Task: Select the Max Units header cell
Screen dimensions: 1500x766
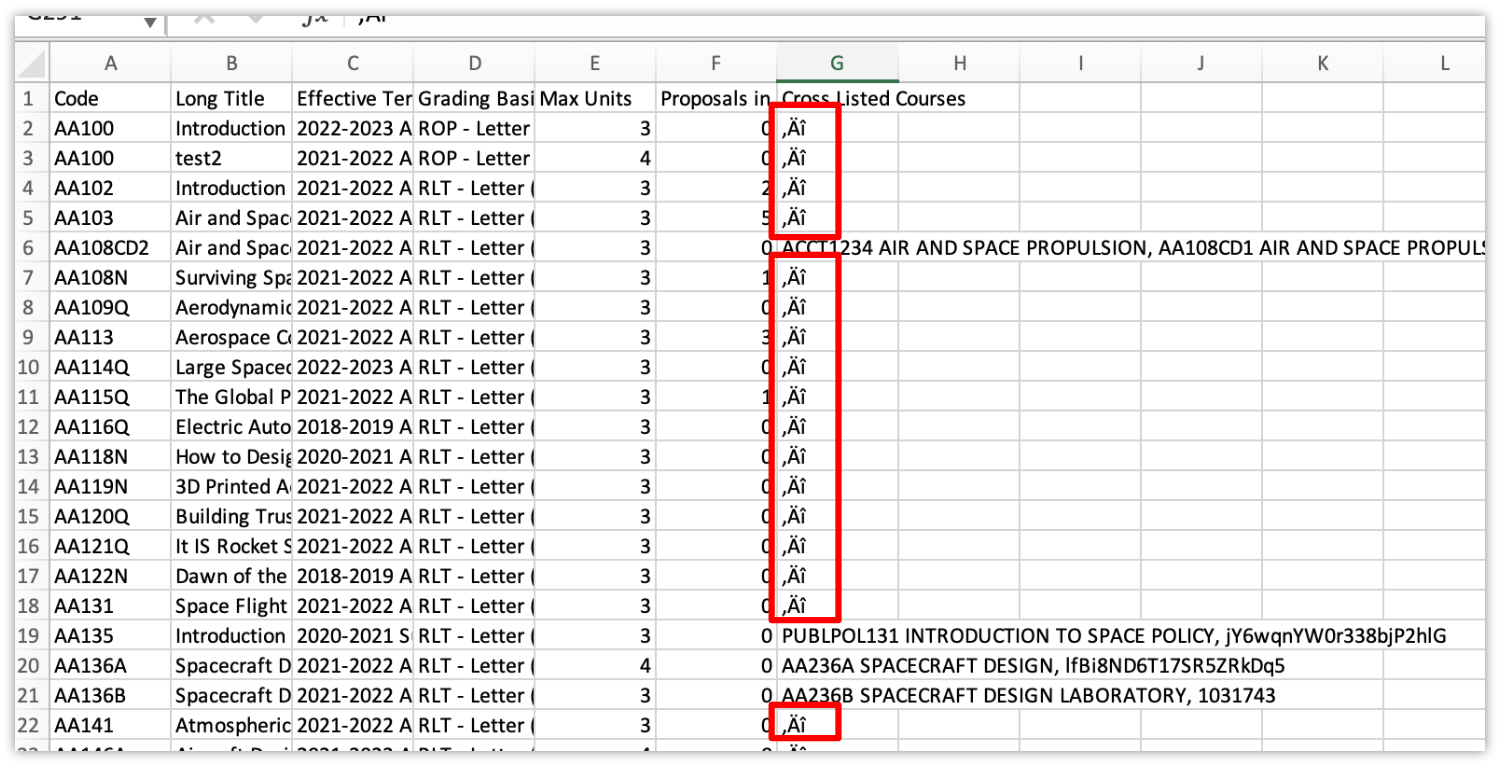Action: pyautogui.click(x=595, y=98)
